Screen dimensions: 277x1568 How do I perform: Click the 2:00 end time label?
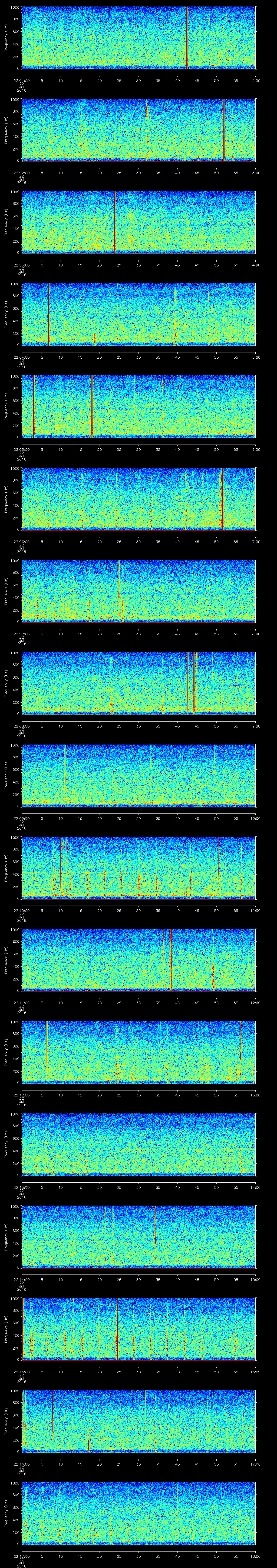click(x=256, y=80)
